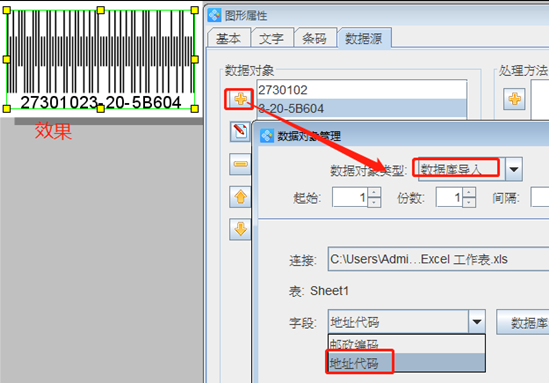Click the 数据对象管理 dialog logo icon
Screen dimensions: 549x383
267,135
